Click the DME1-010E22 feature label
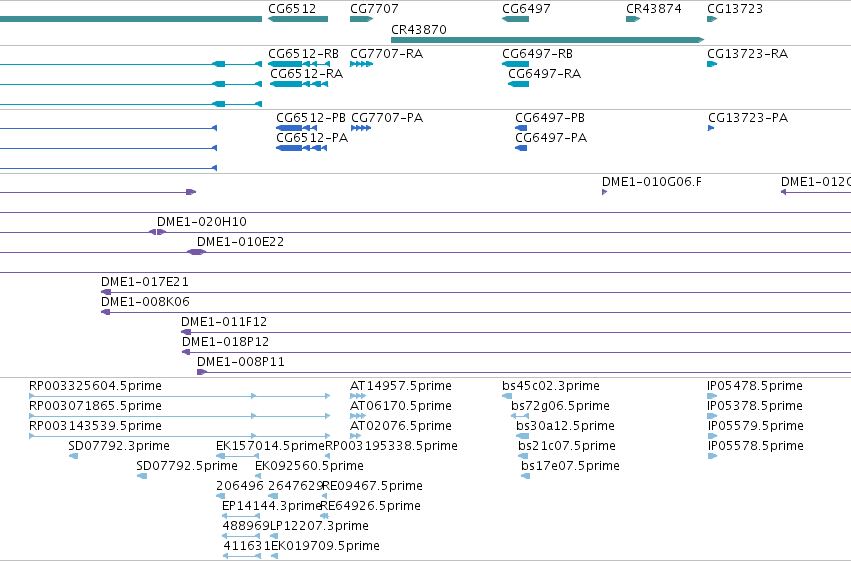 tap(240, 242)
